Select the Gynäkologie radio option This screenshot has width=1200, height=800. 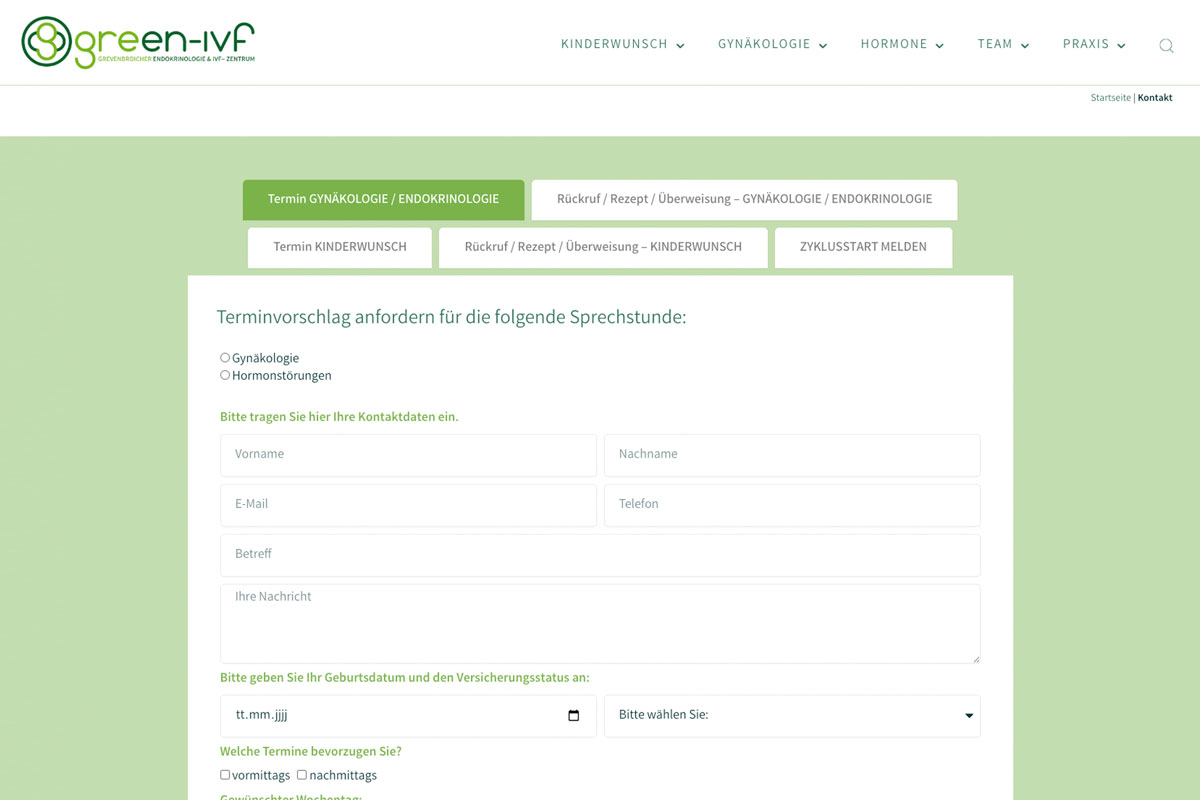pyautogui.click(x=225, y=357)
